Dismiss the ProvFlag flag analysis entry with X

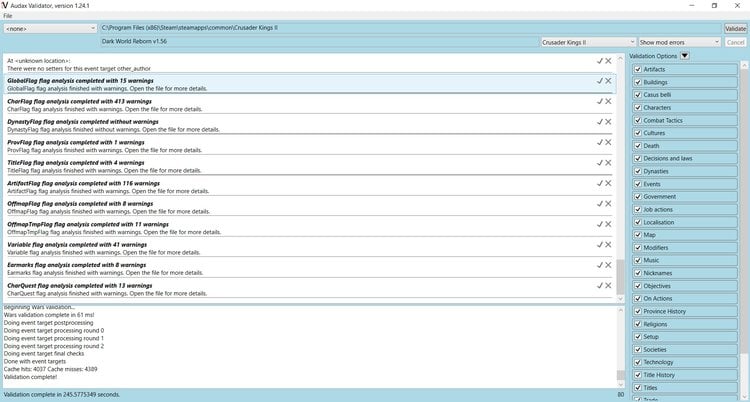coord(608,142)
